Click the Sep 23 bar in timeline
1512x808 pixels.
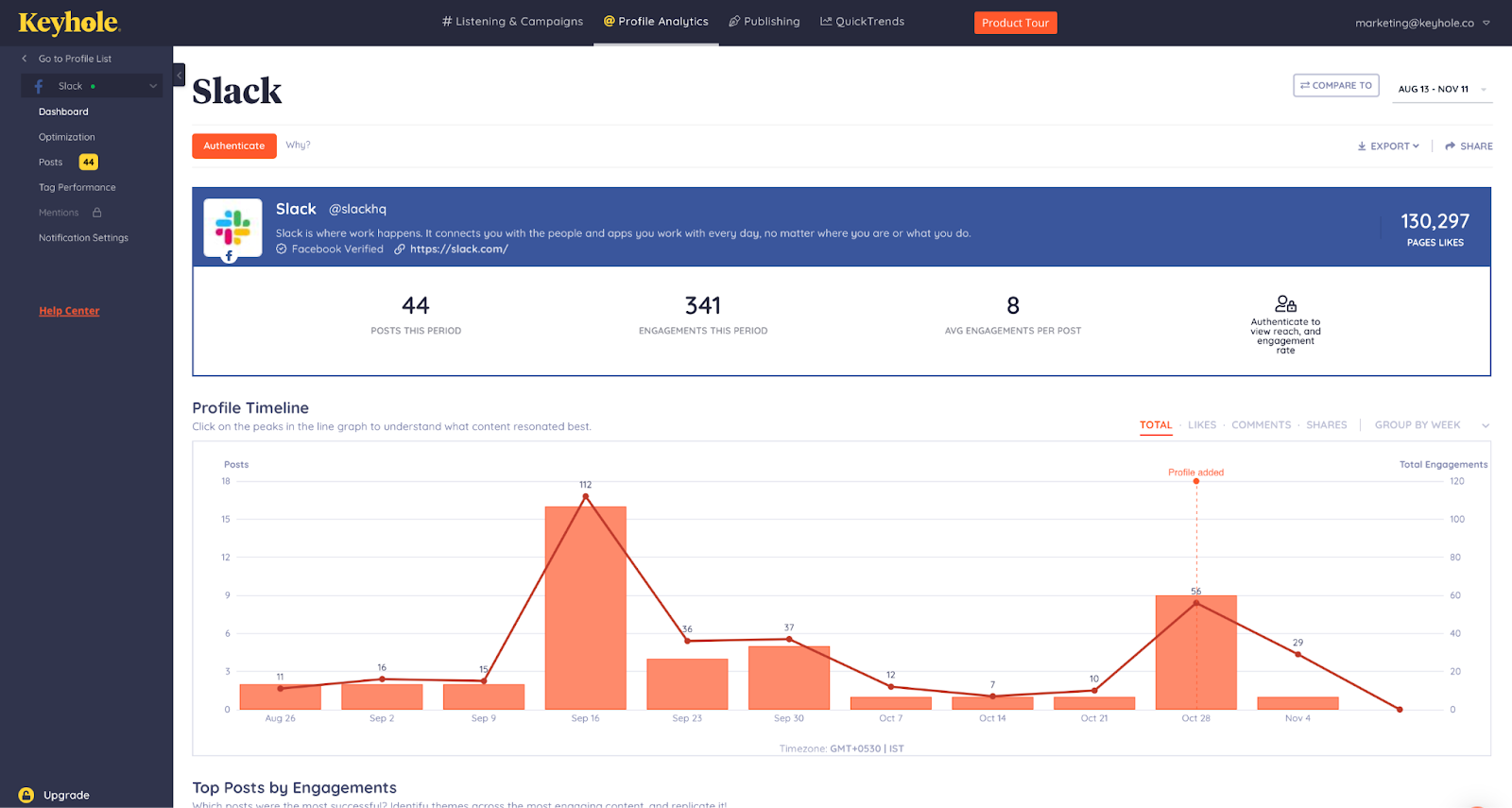tap(687, 684)
